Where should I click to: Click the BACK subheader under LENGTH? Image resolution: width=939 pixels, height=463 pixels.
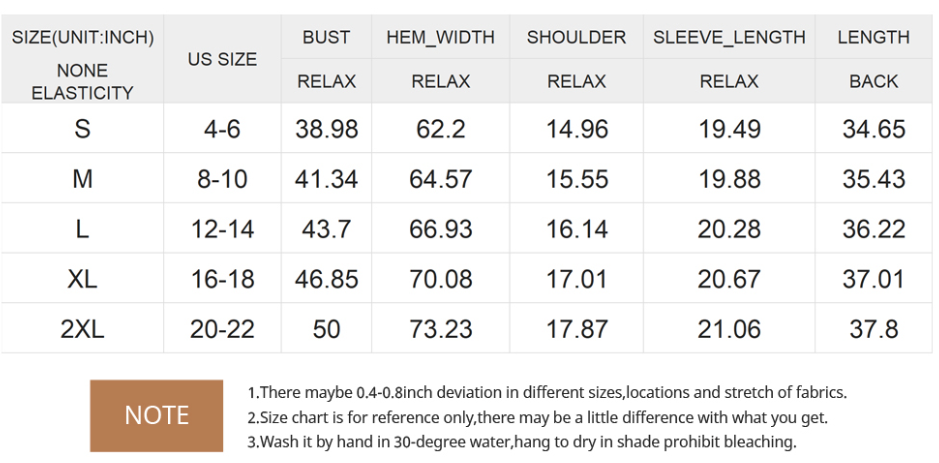(x=873, y=82)
